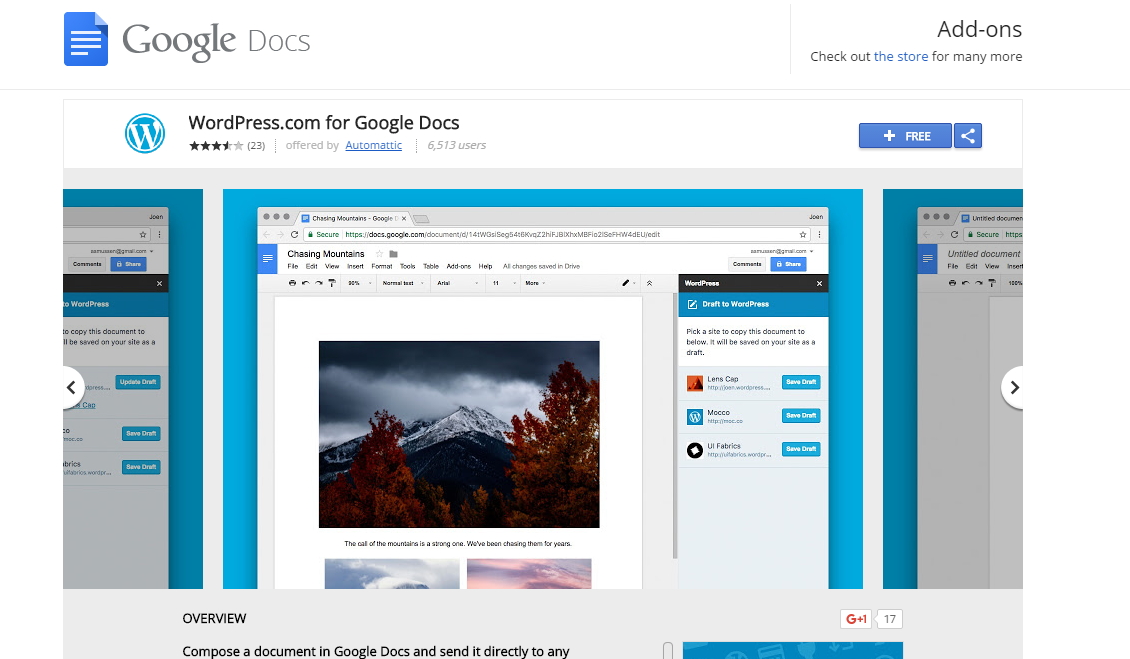
Task: Click Docs home icon in center screenshot
Action: 267,259
